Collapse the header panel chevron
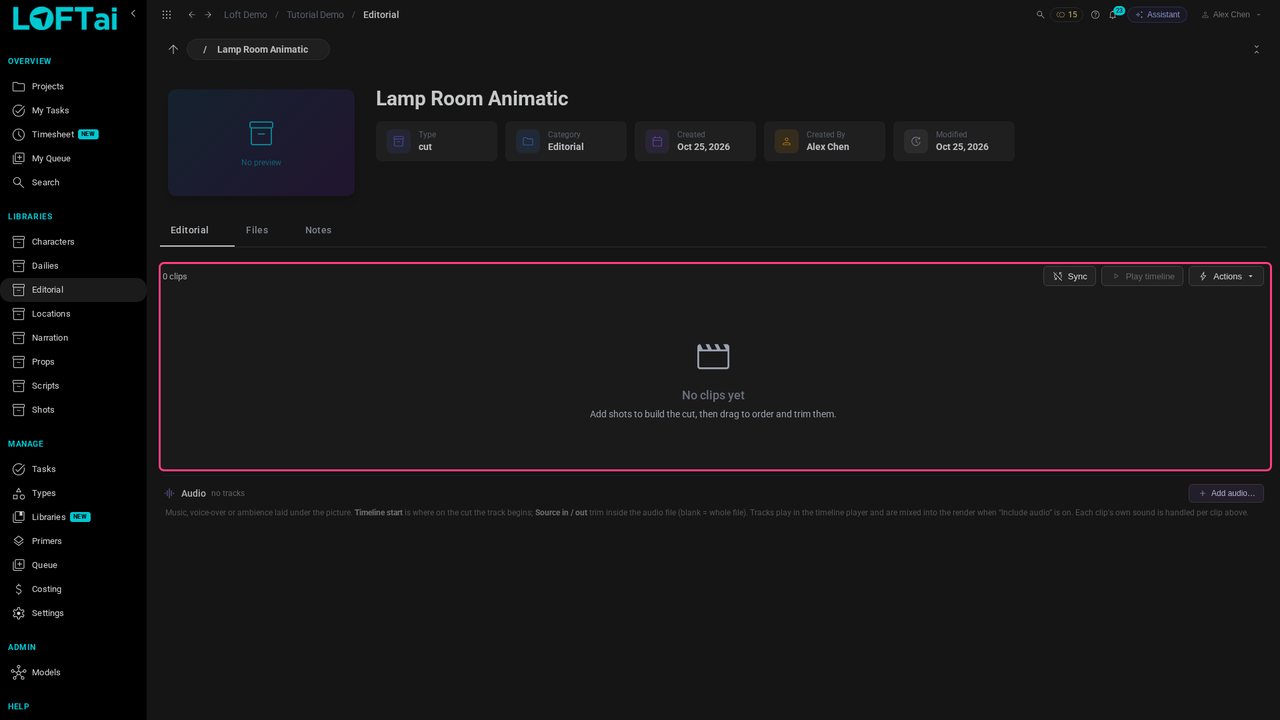The image size is (1280, 720). coord(1257,49)
